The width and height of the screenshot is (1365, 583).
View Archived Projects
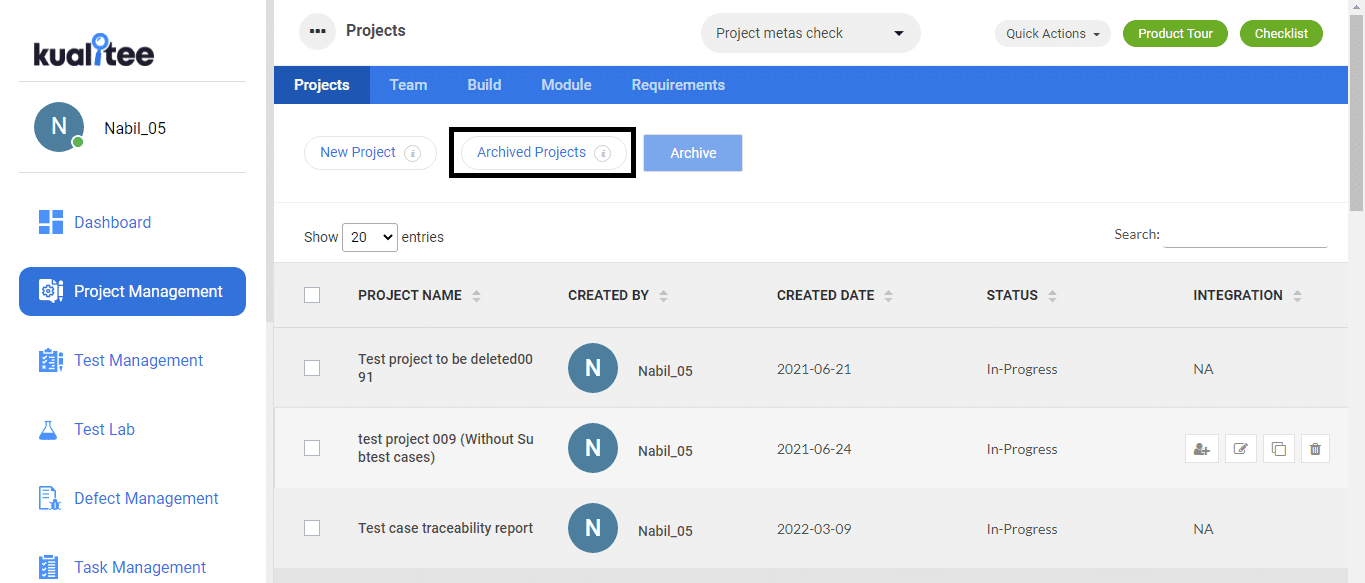[x=530, y=152]
